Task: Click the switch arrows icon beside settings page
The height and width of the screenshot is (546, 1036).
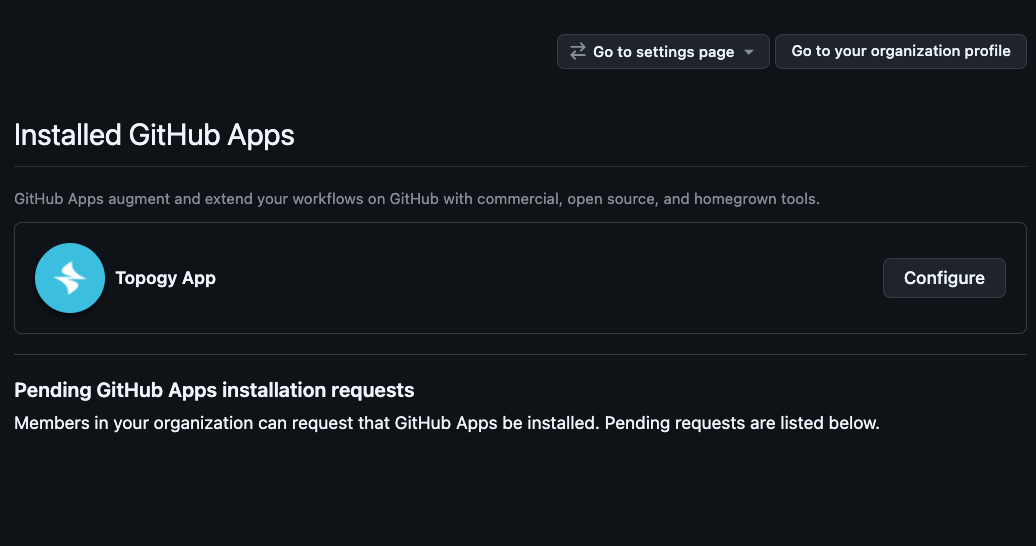Action: point(578,51)
